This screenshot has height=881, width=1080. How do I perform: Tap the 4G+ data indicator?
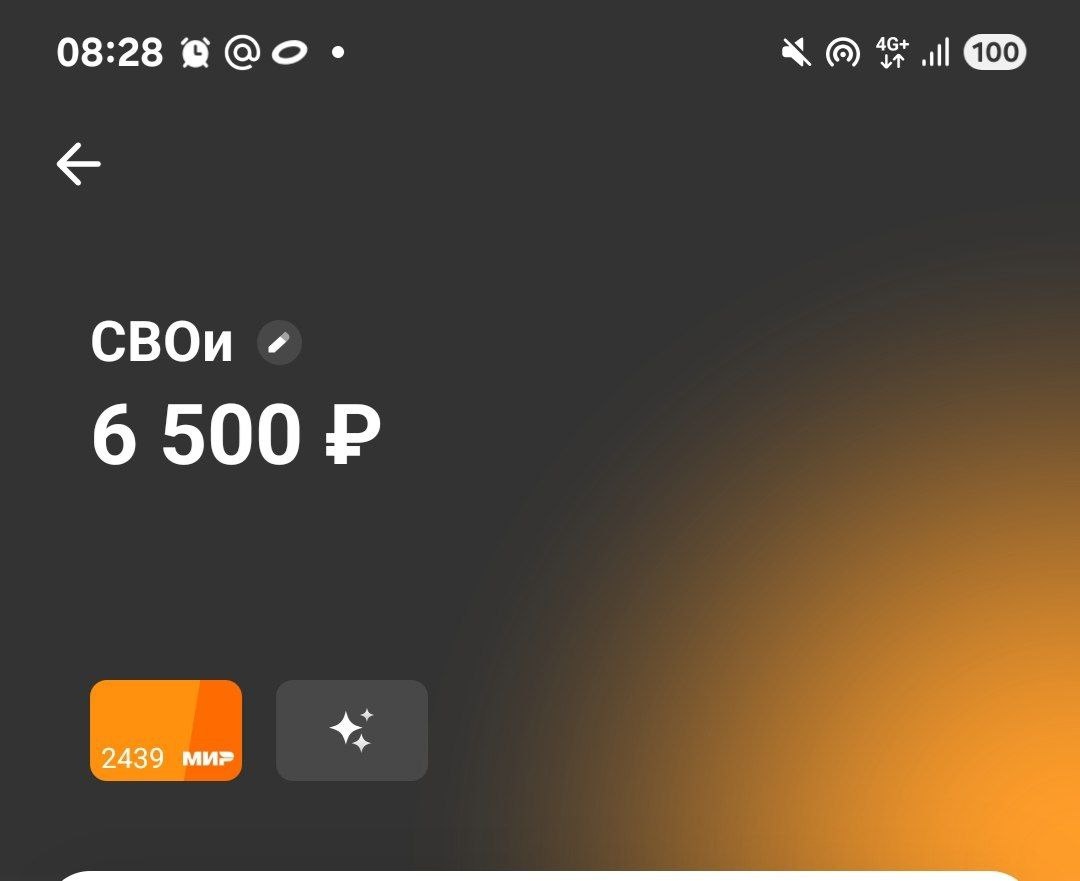coord(892,52)
